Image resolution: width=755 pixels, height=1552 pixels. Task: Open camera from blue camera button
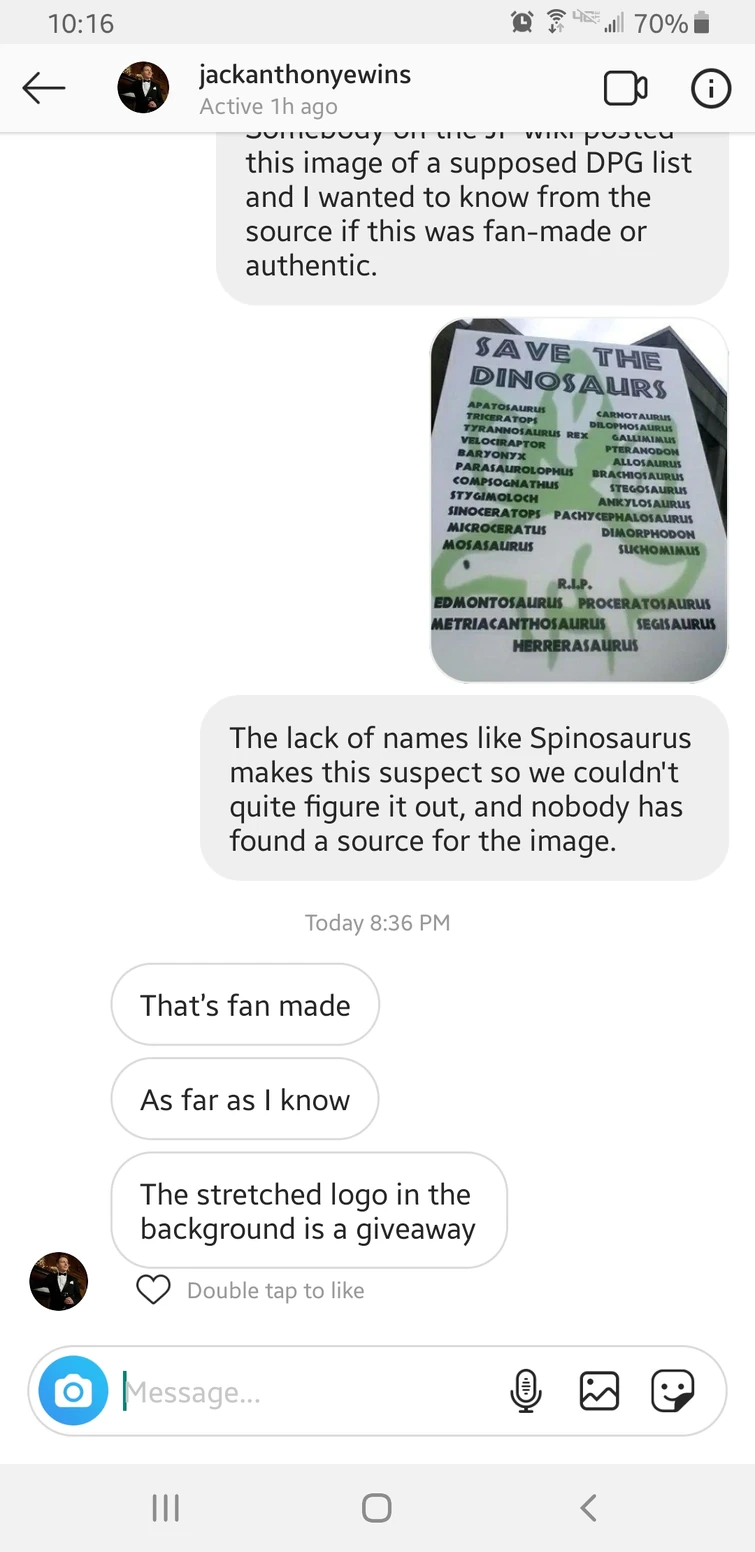[x=73, y=1390]
